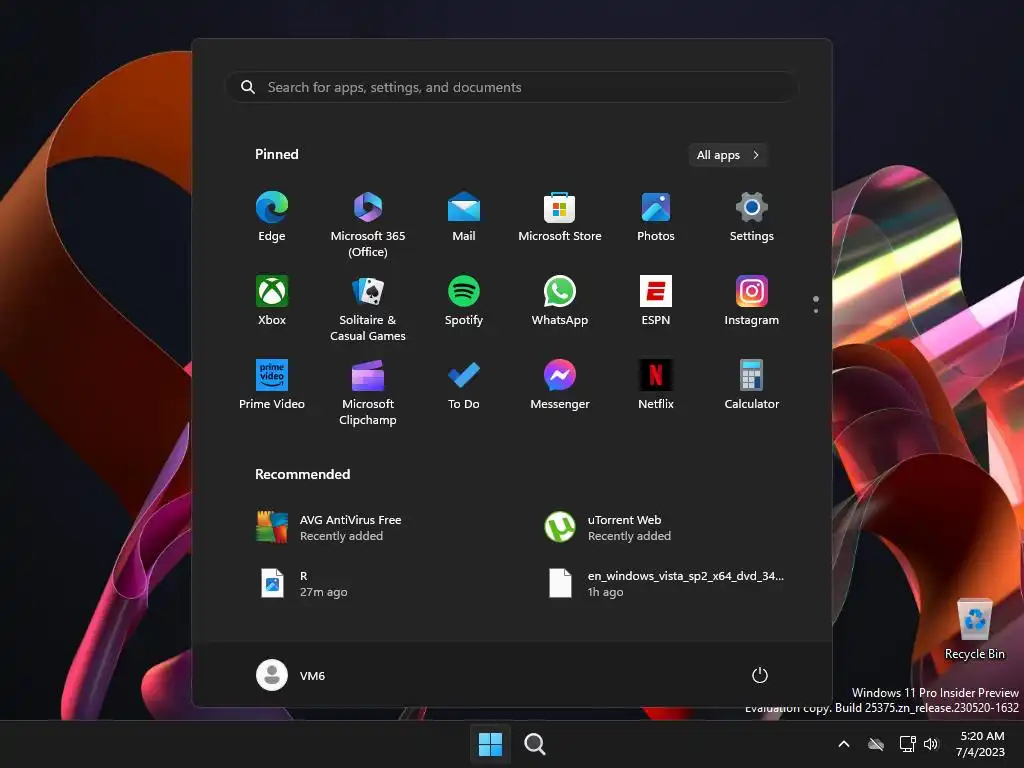Open volume control in system tray
1024x768 pixels.
pos(931,744)
